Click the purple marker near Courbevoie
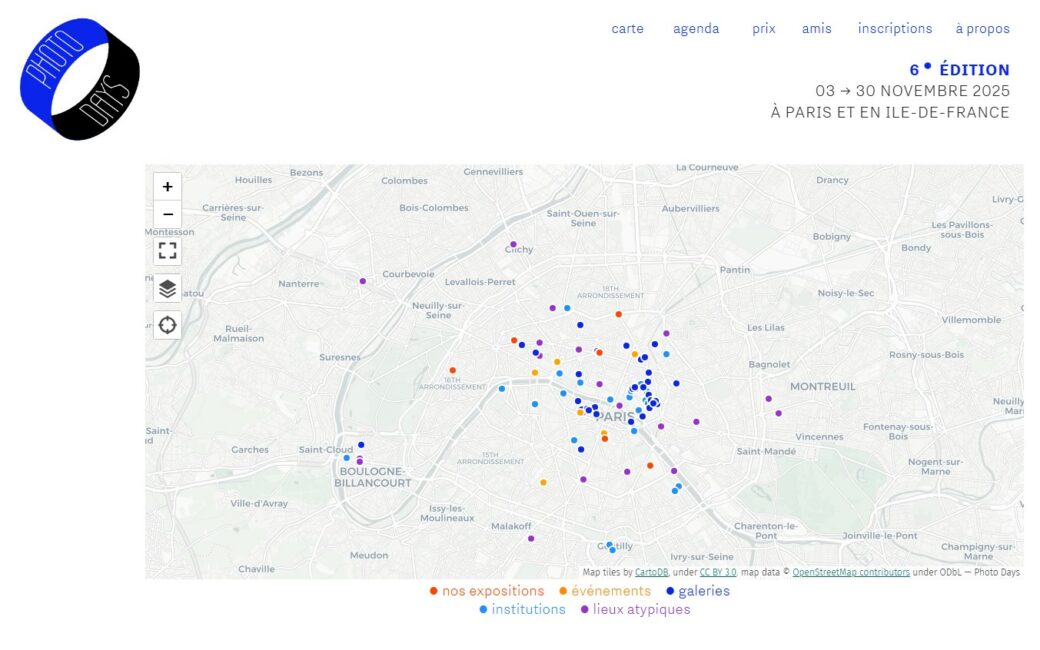The height and width of the screenshot is (650, 1040). [363, 281]
